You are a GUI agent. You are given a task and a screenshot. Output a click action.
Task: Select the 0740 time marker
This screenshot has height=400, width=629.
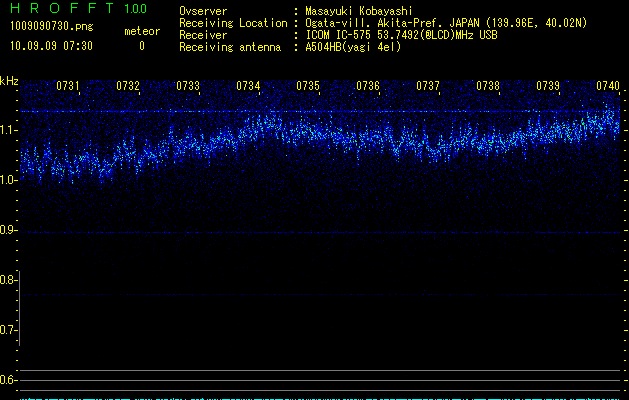(x=607, y=87)
